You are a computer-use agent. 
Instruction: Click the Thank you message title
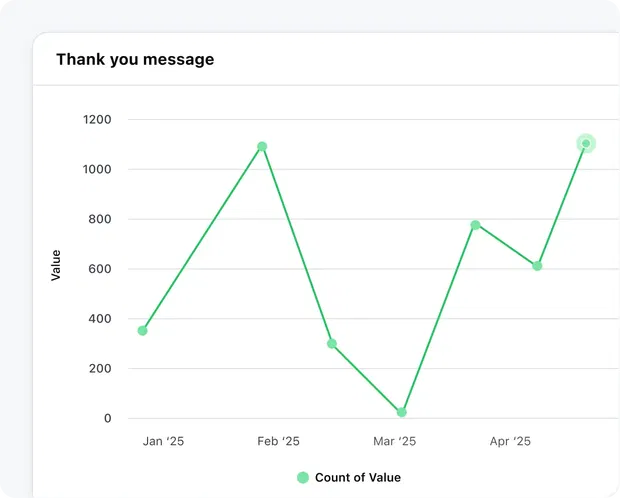point(135,59)
